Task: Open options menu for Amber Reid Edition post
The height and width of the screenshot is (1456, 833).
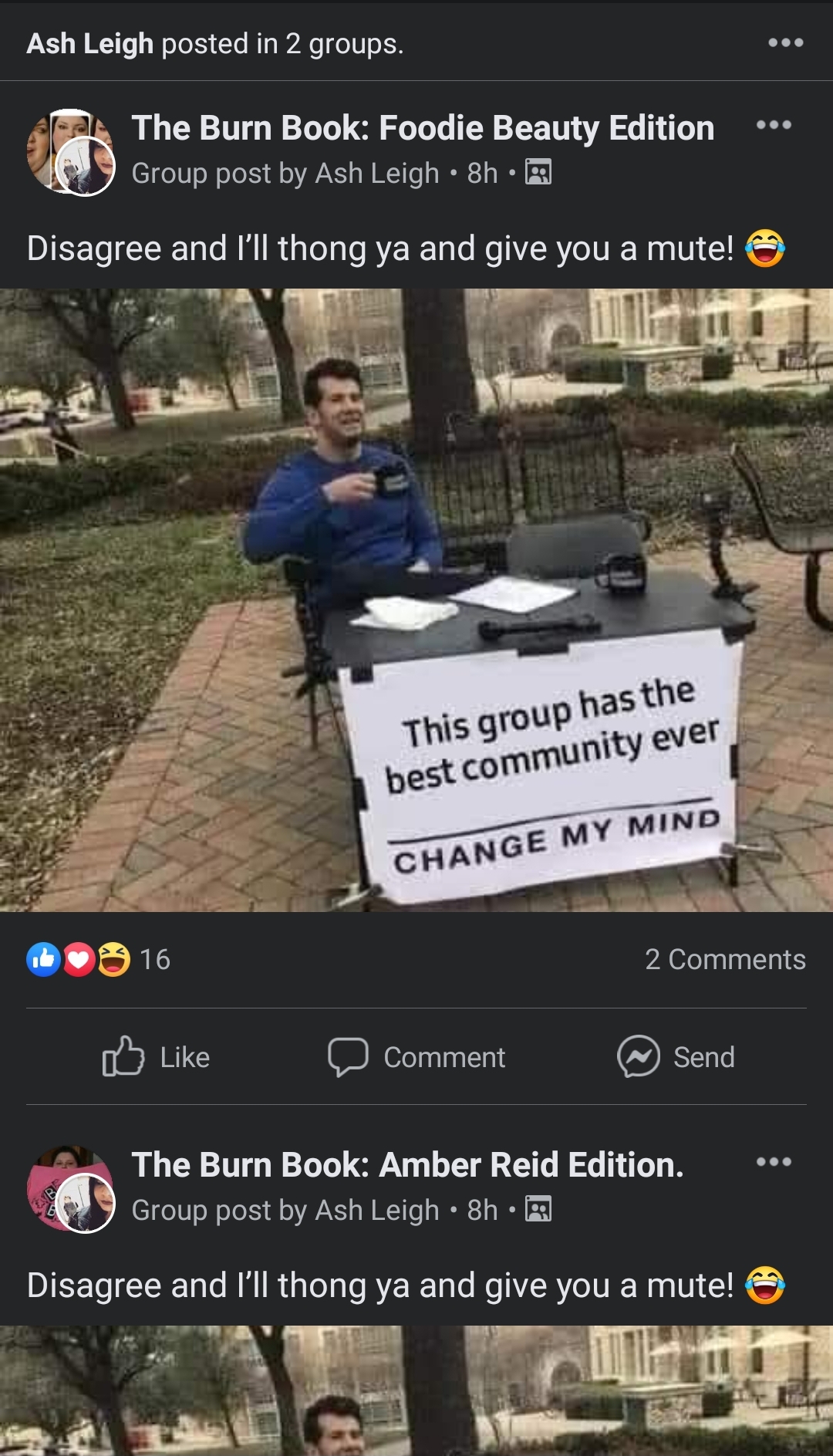Action: point(774,1162)
